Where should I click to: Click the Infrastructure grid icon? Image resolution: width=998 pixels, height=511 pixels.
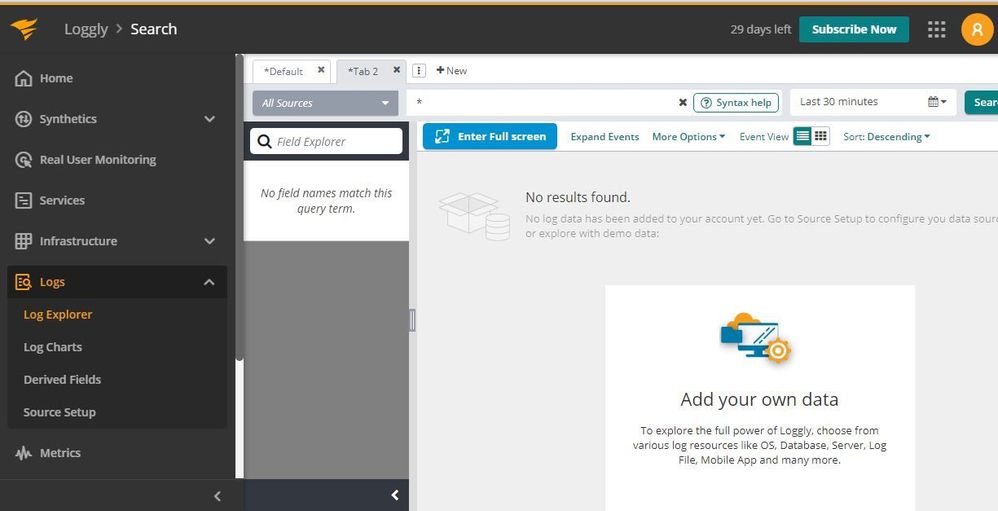click(x=24, y=241)
